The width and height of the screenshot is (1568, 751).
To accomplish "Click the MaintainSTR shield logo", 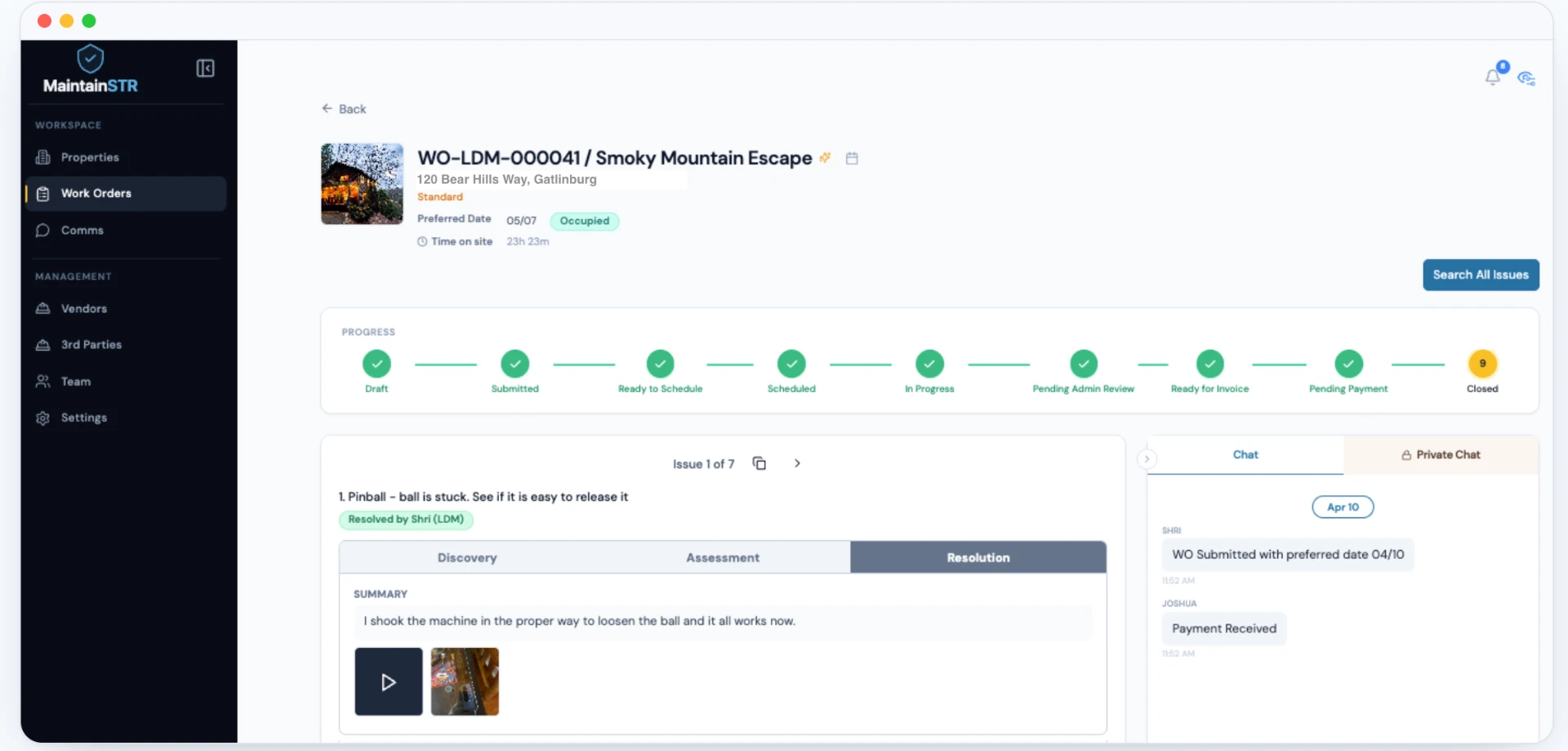I will point(90,58).
